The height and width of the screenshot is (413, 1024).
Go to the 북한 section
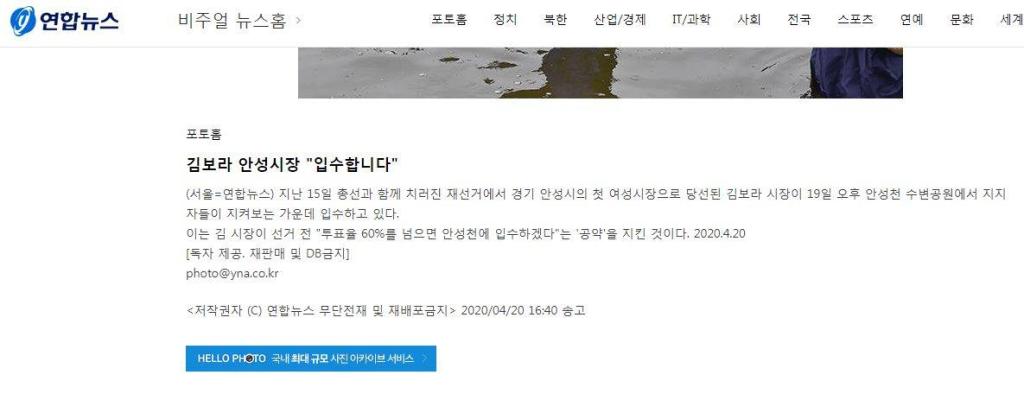coord(555,20)
